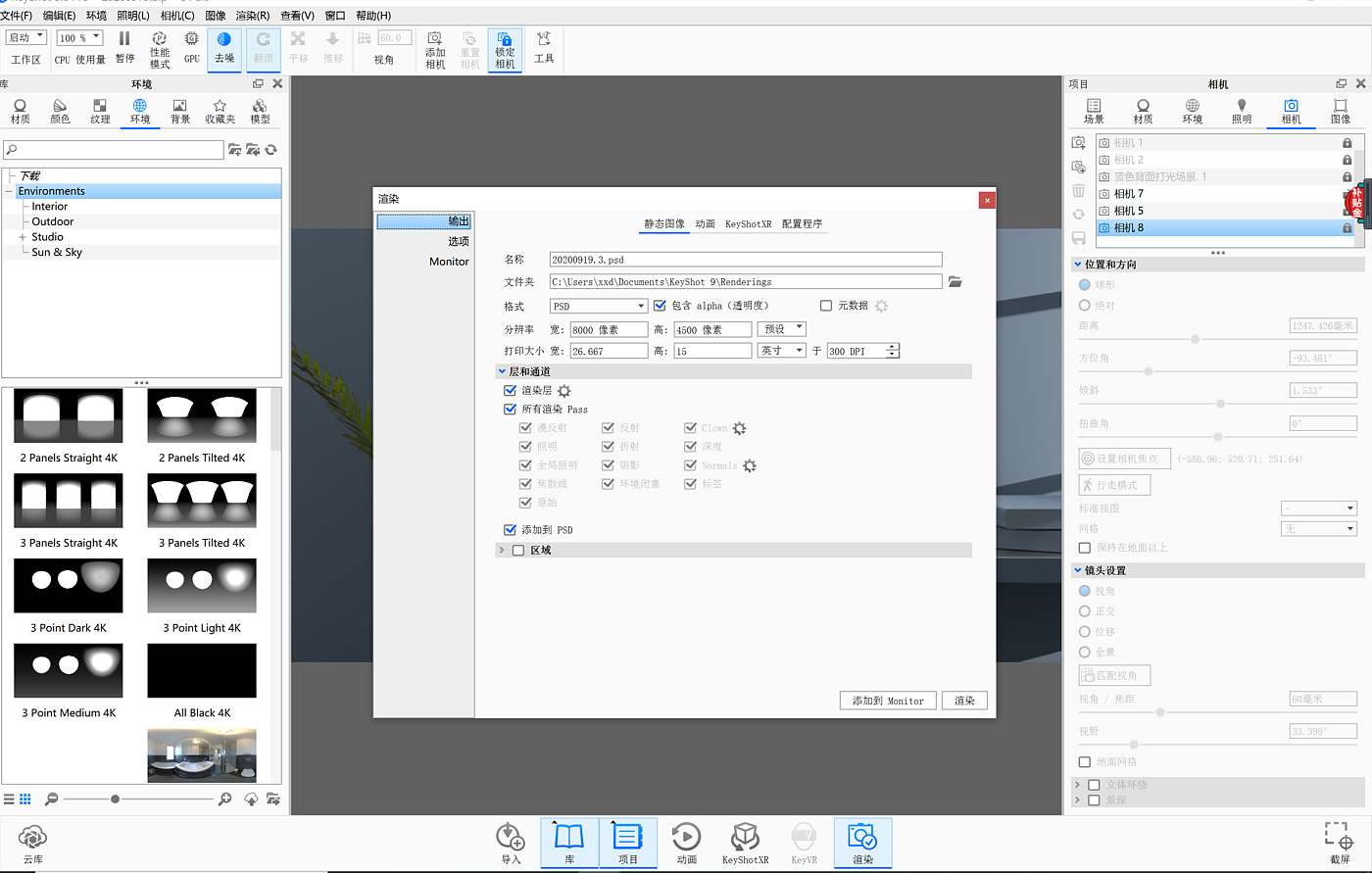Click the Add to Monitor button
The width and height of the screenshot is (1372, 873).
888,701
